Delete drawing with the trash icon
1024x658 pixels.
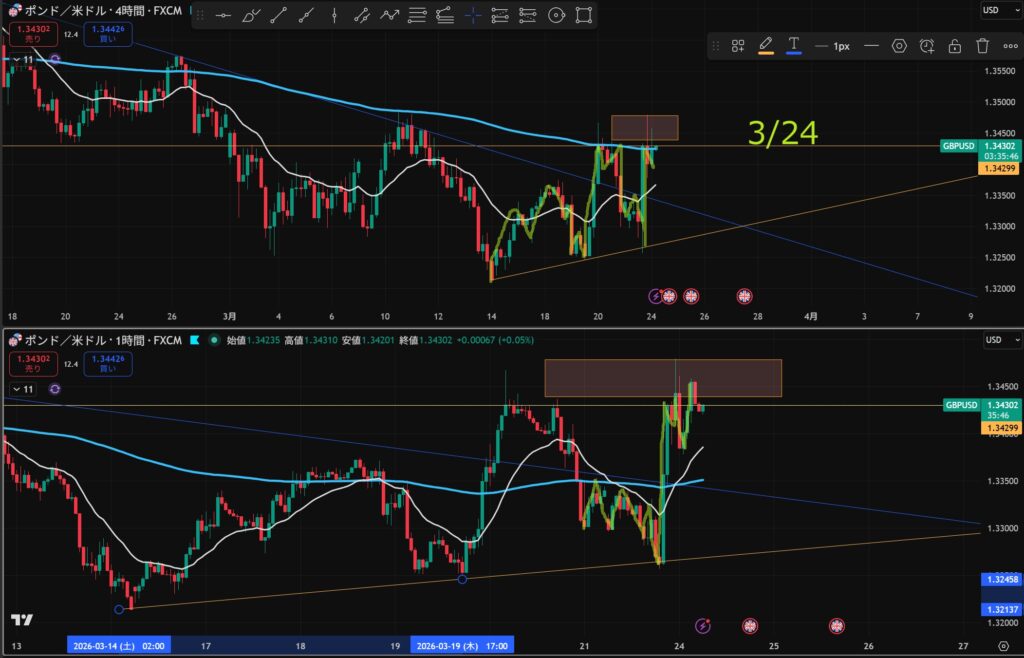pos(982,45)
